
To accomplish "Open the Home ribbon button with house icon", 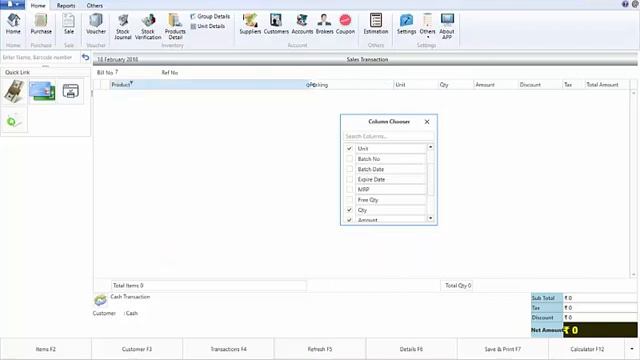I will click(x=13, y=24).
